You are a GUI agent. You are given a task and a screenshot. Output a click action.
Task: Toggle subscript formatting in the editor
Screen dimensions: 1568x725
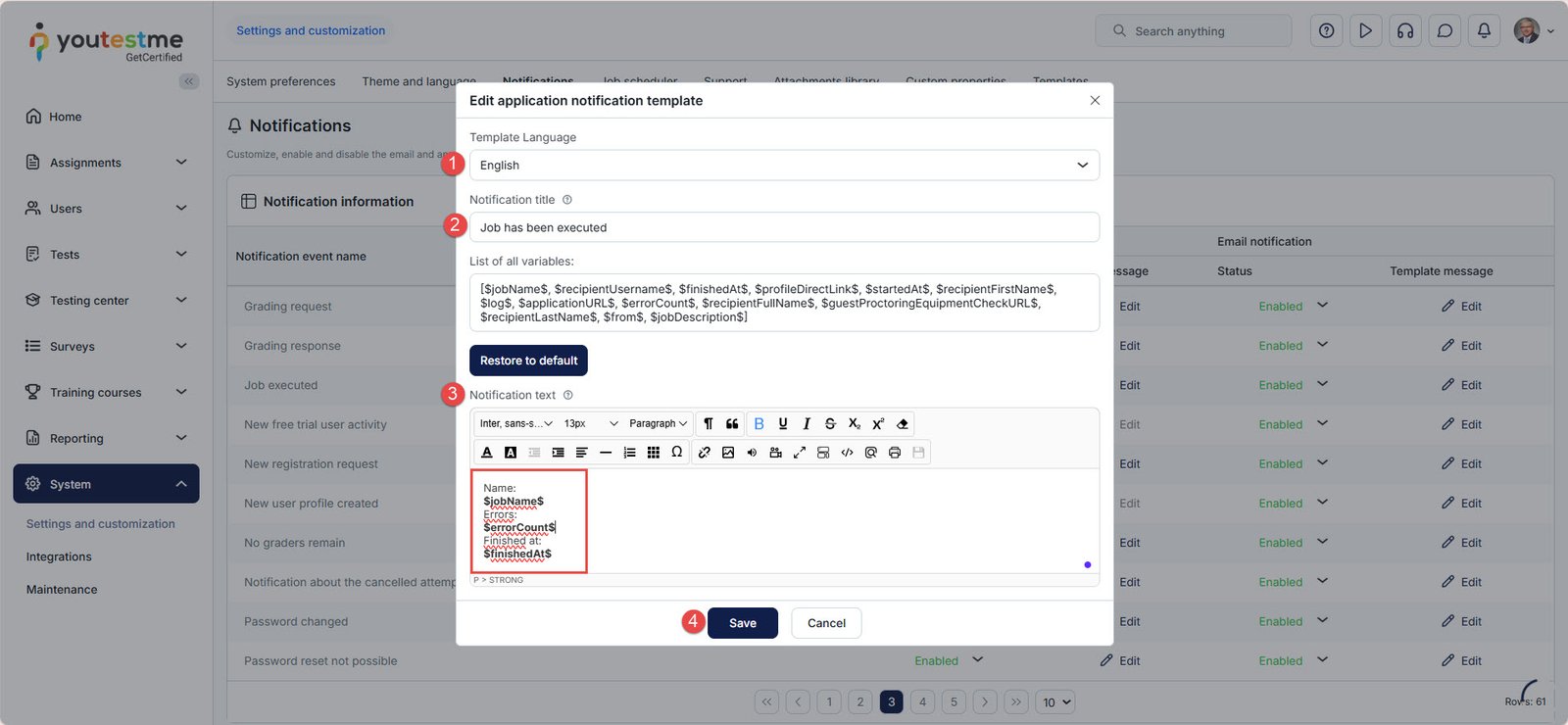(855, 424)
